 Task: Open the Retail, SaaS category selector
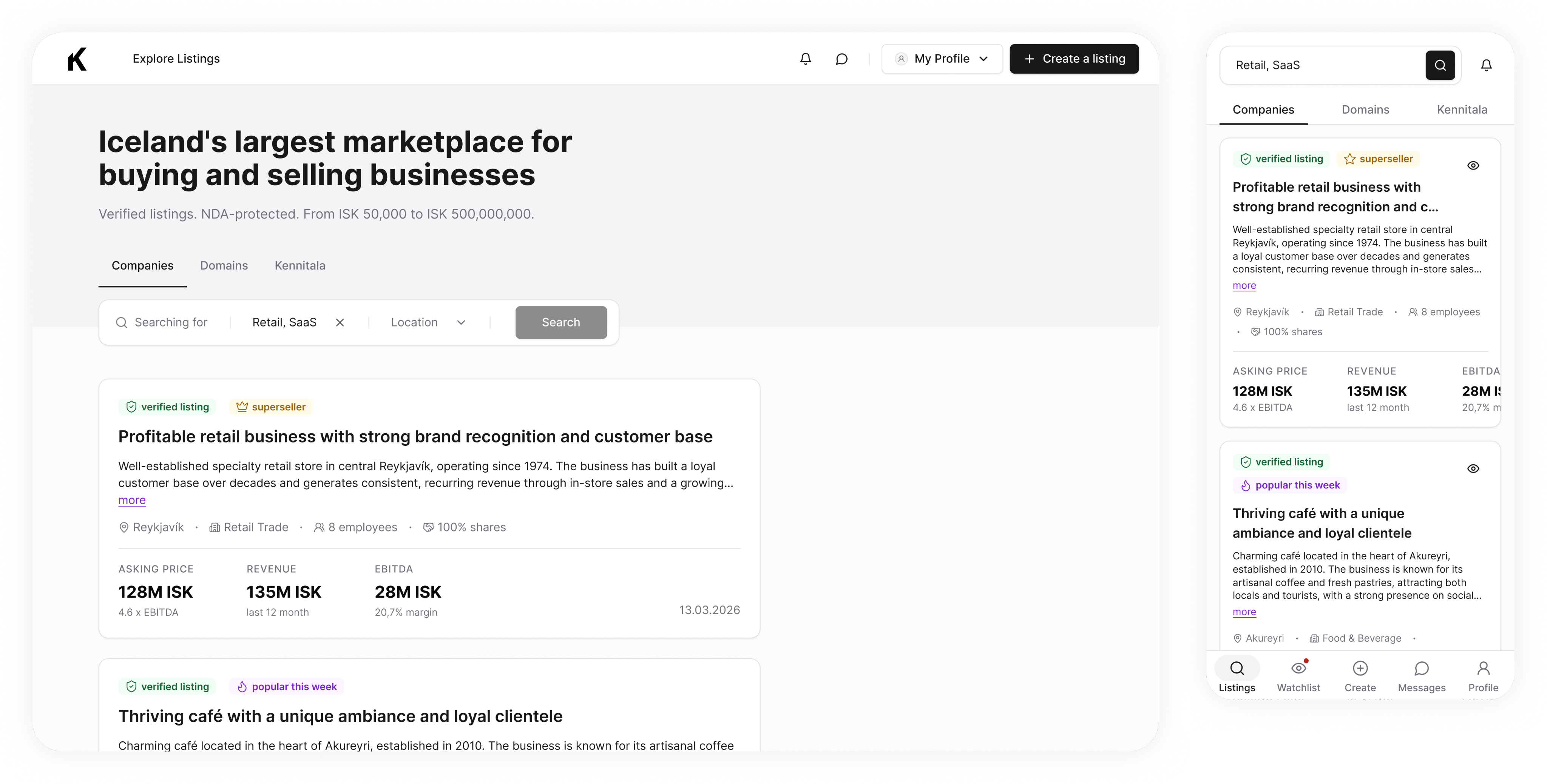click(x=284, y=322)
